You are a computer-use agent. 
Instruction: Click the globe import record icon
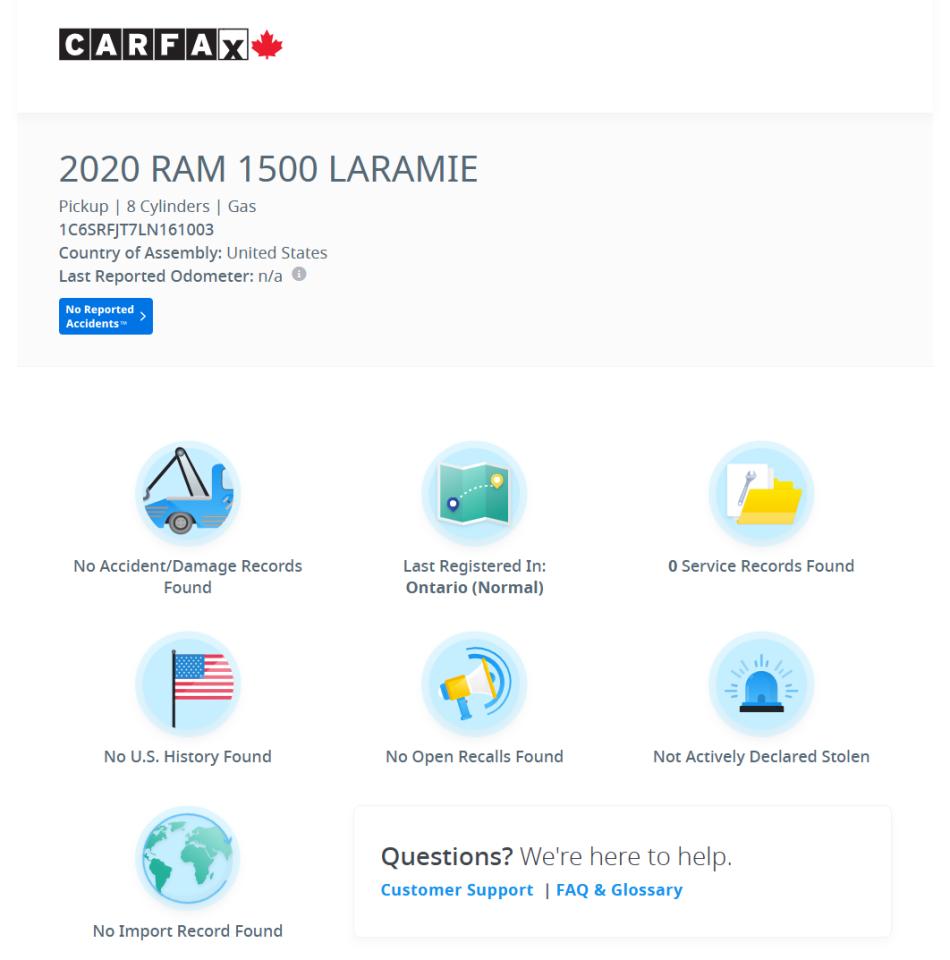188,858
